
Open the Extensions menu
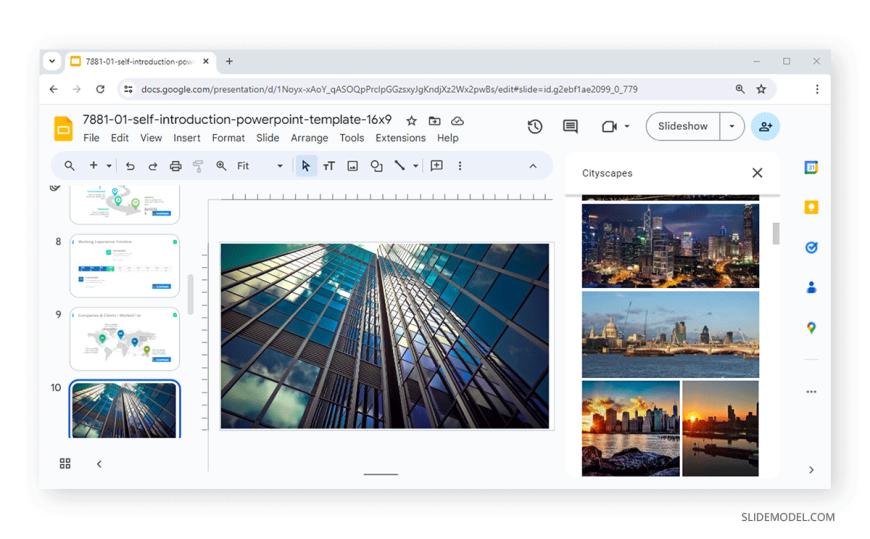pyautogui.click(x=401, y=138)
